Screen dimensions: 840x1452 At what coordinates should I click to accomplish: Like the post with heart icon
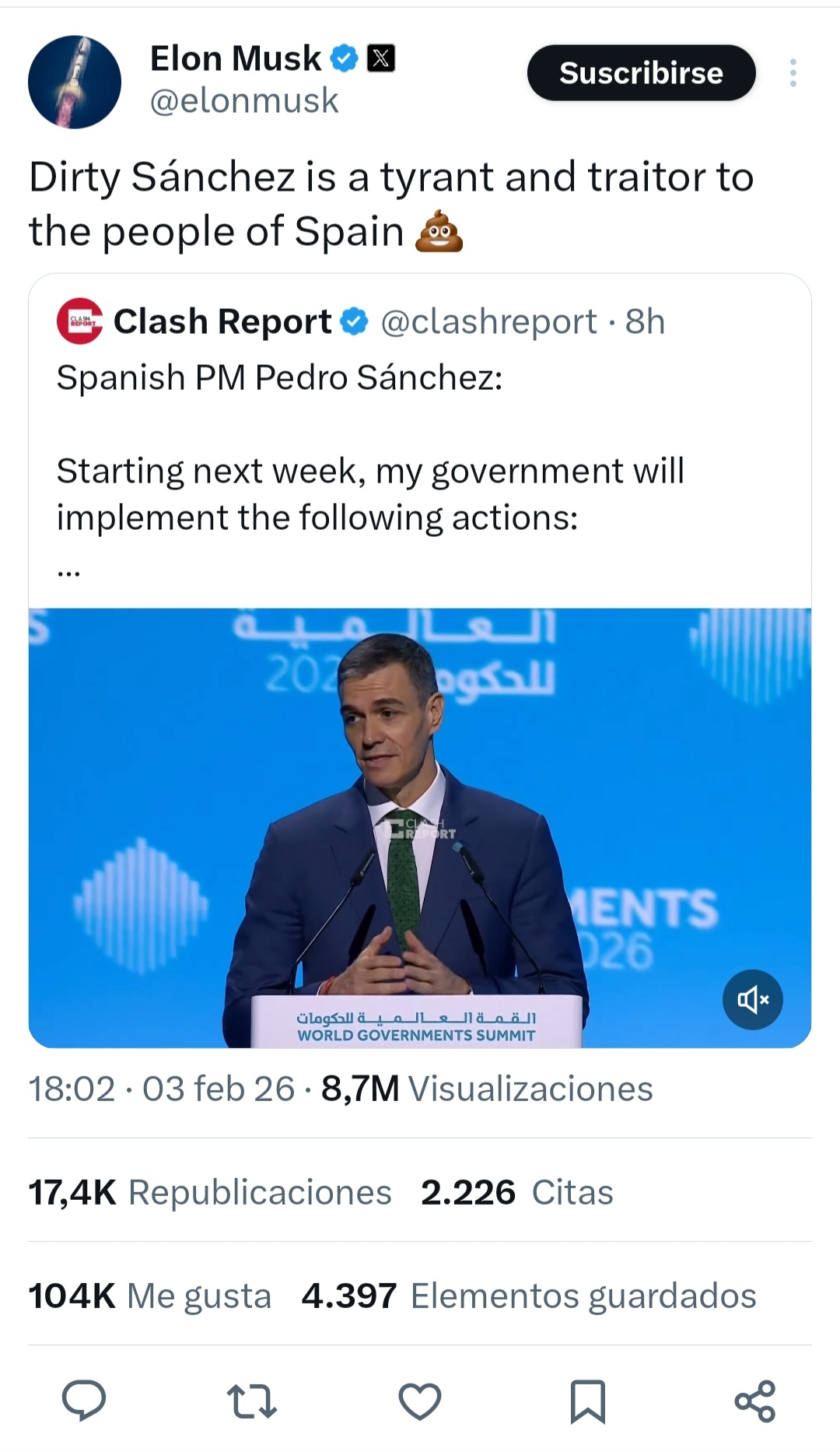click(420, 1401)
